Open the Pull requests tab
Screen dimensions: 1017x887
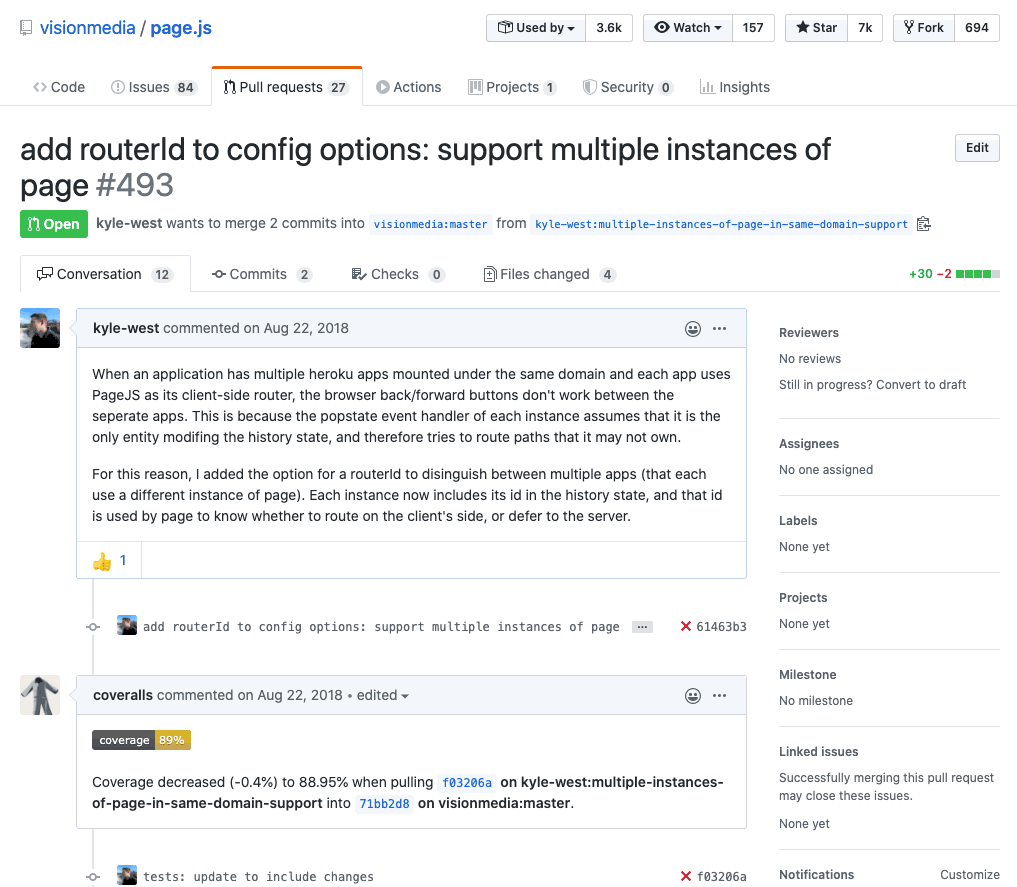point(287,87)
